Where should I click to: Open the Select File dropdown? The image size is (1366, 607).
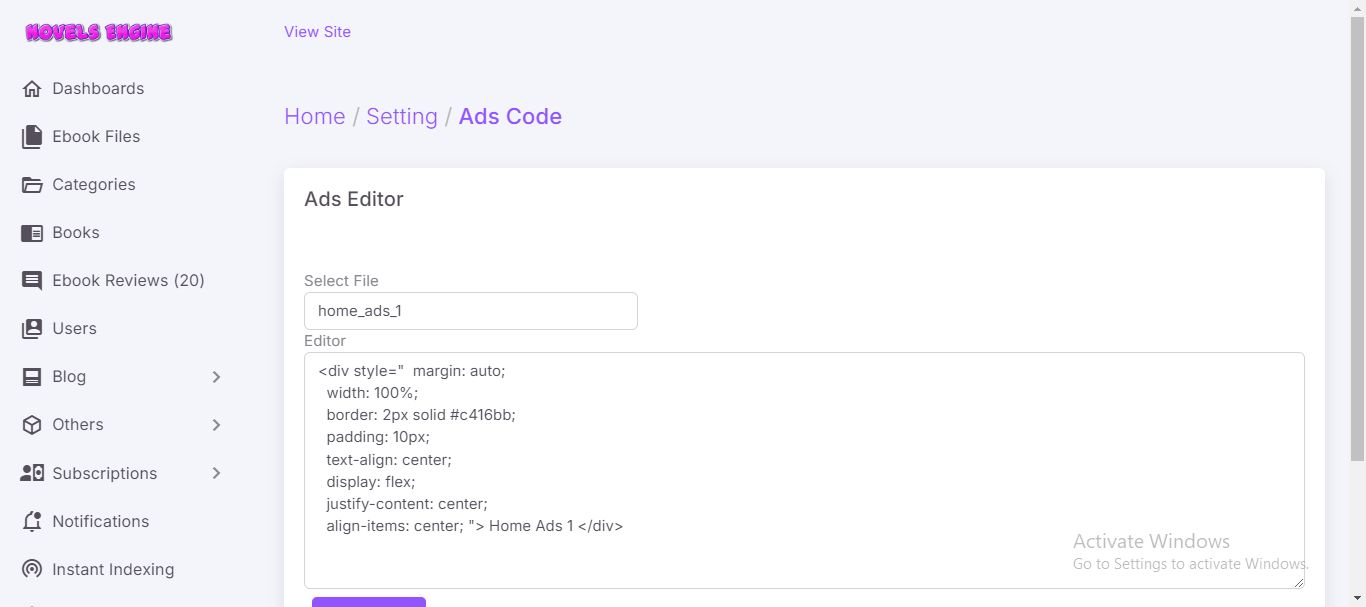click(470, 311)
